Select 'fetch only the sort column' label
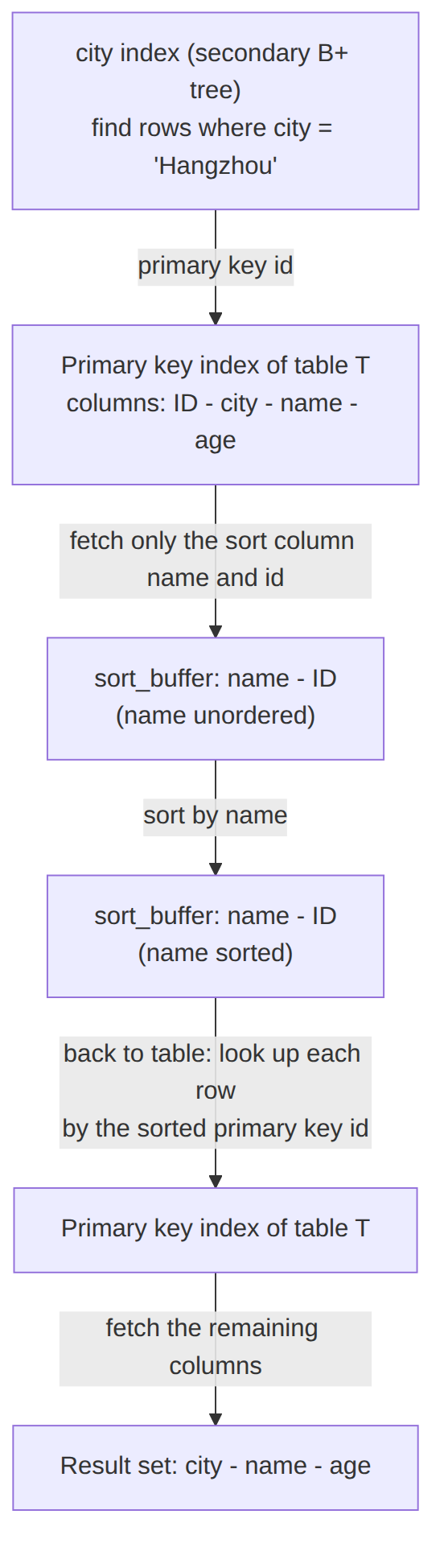 (x=216, y=560)
